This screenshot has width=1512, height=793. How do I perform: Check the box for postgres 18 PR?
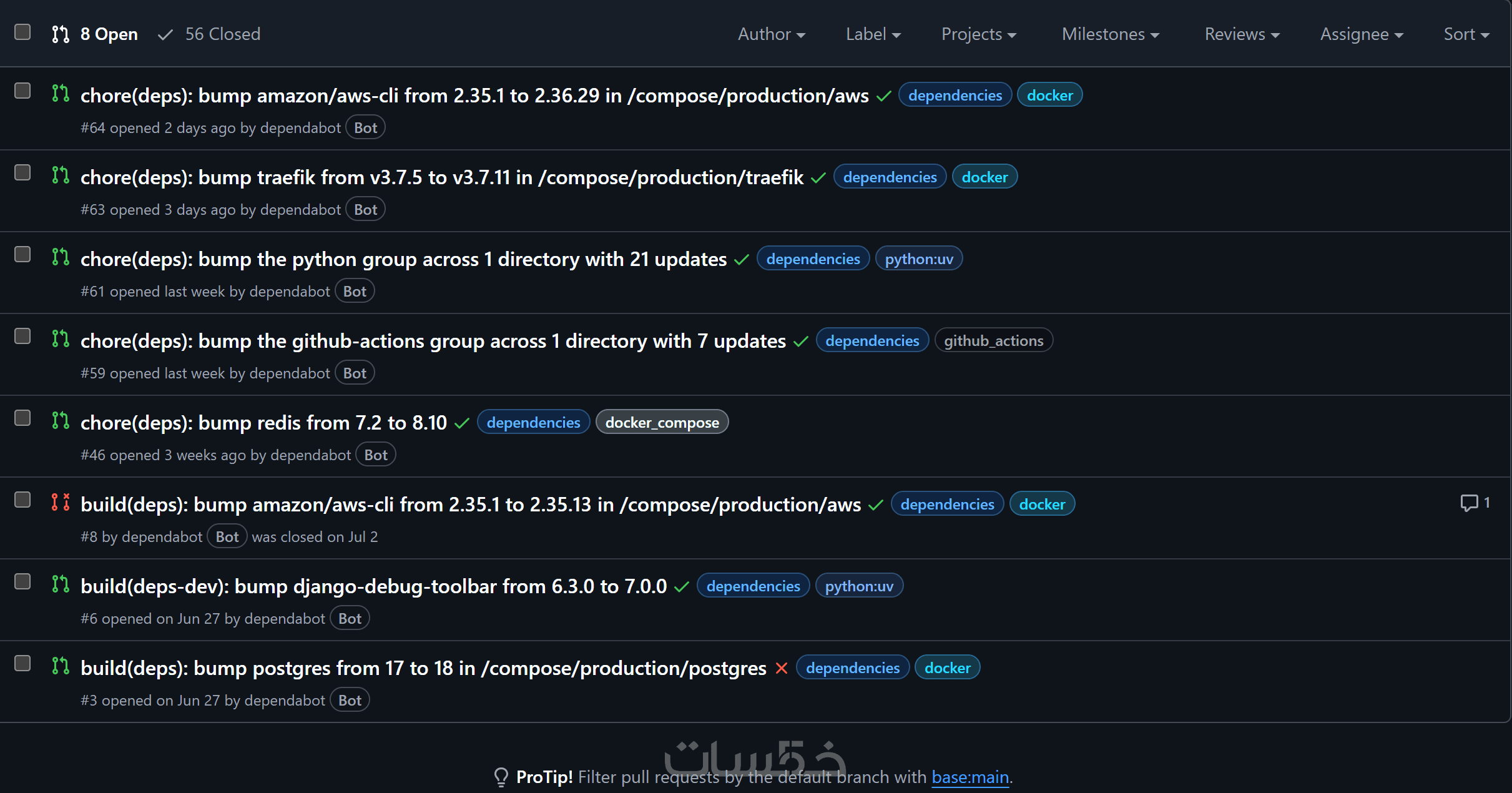click(22, 664)
